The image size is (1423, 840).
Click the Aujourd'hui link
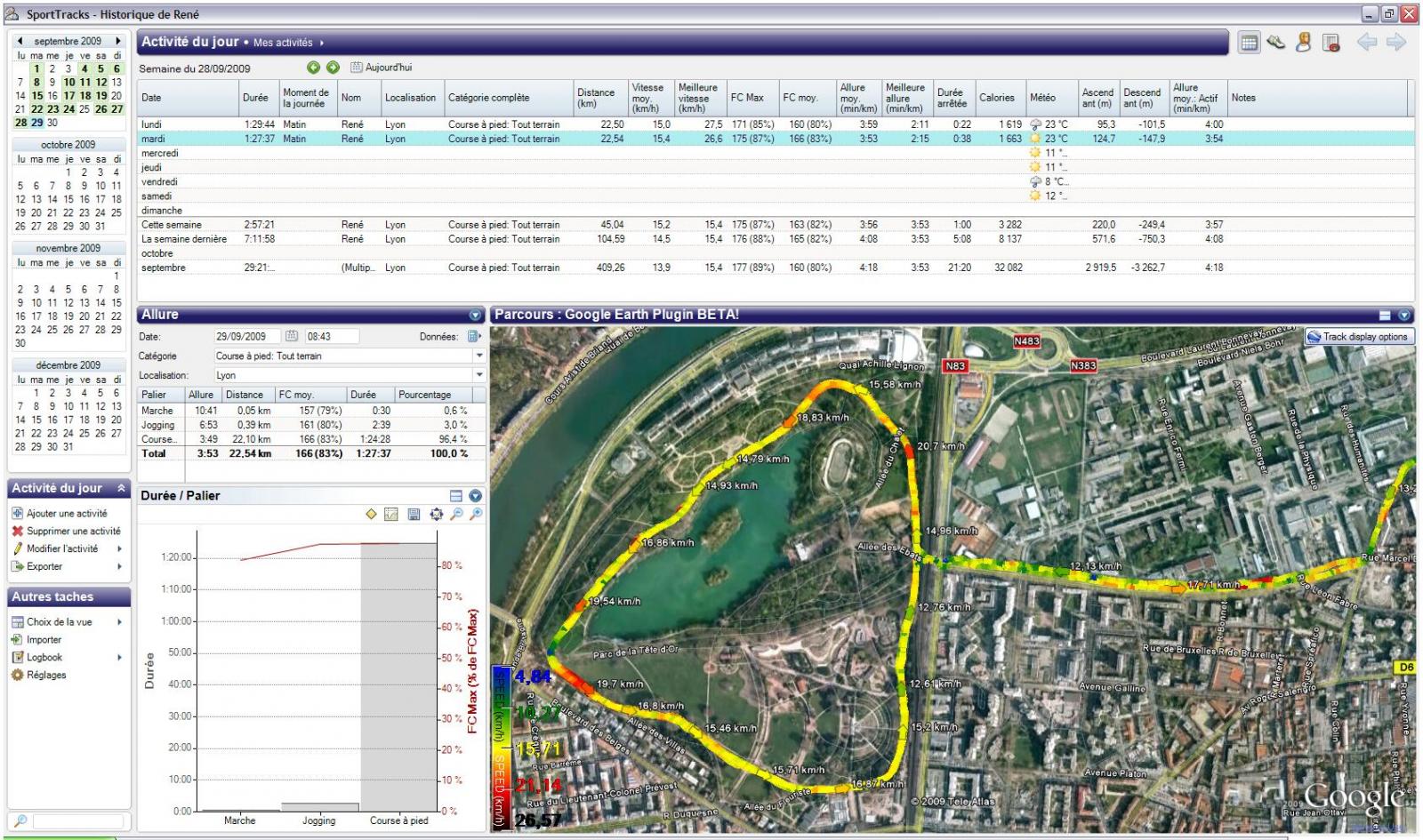(389, 68)
